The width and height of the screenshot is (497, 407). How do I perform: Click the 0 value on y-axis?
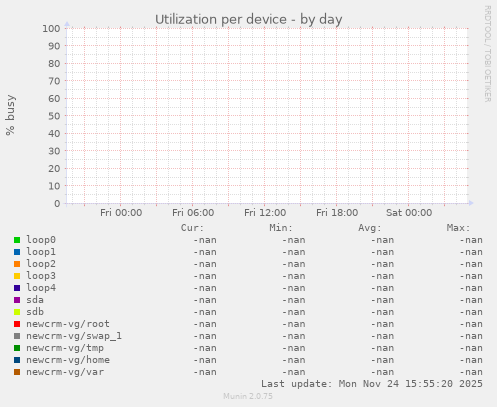[x=57, y=204]
